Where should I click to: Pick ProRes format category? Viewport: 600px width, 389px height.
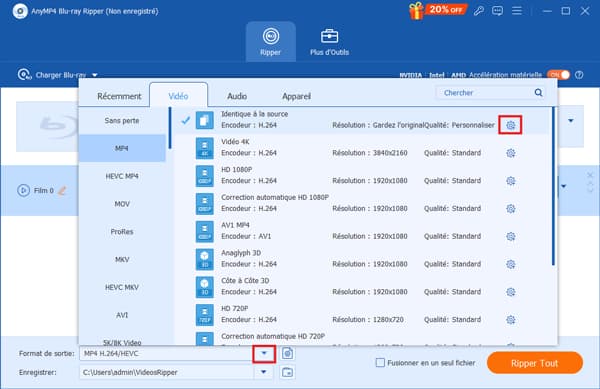(x=122, y=231)
